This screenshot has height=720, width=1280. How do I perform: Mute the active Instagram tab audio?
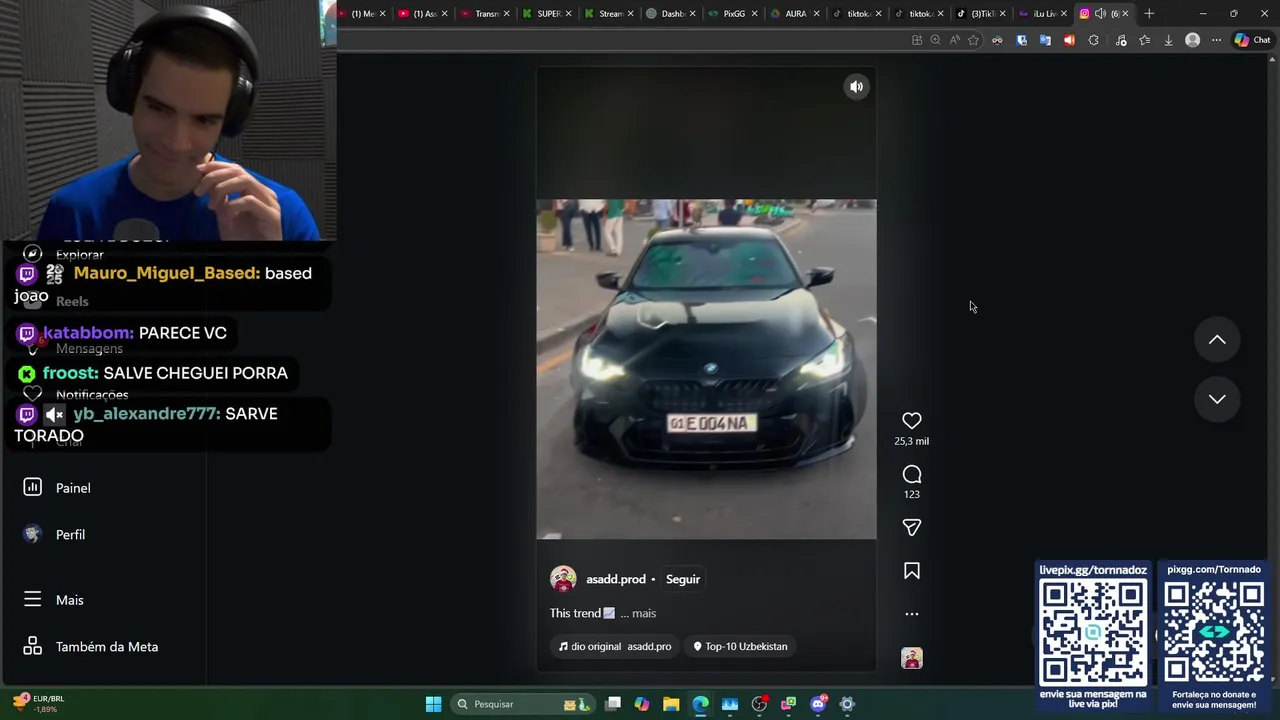(x=1100, y=14)
